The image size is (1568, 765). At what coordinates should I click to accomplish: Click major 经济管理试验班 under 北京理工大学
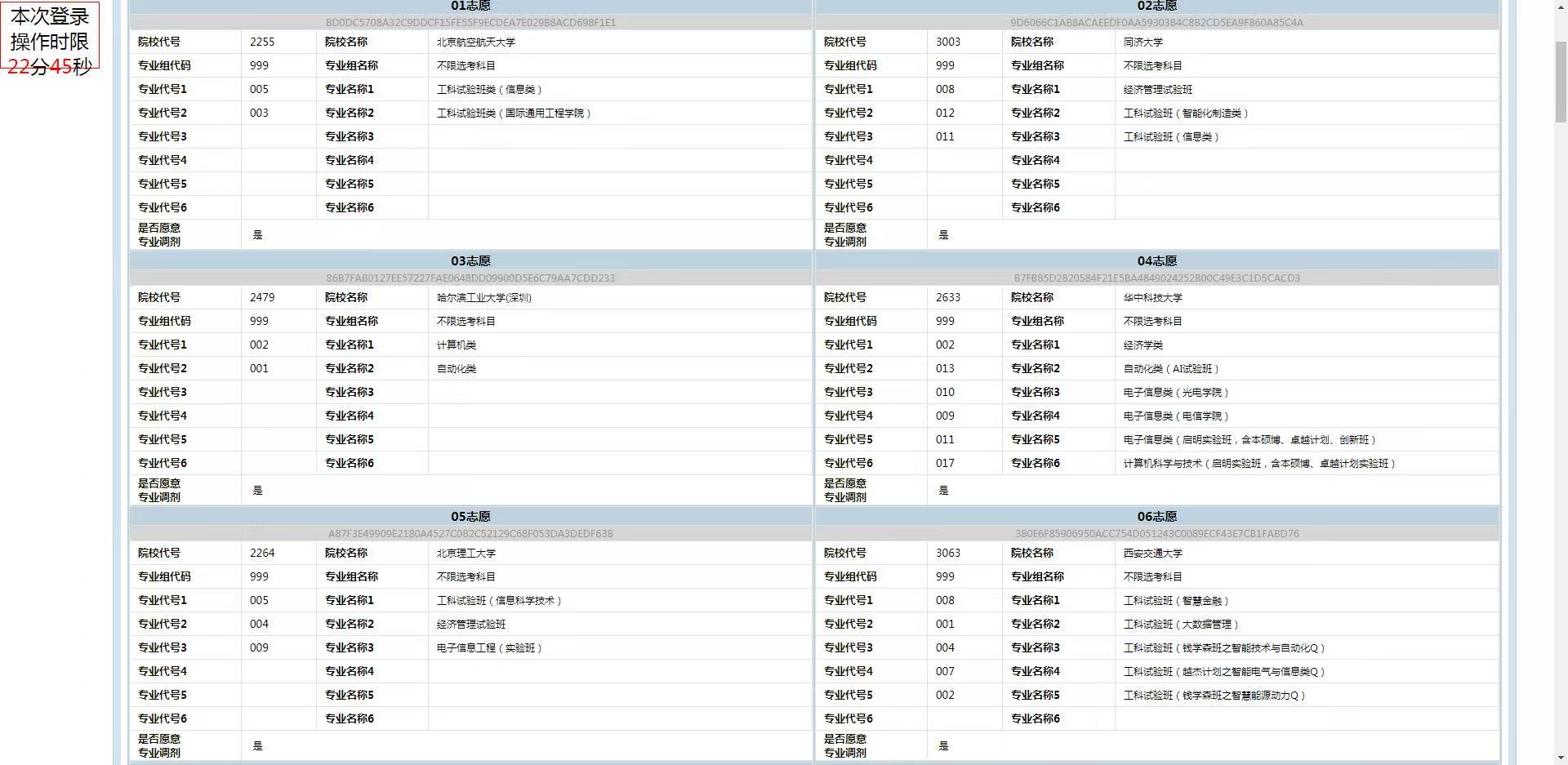point(471,624)
